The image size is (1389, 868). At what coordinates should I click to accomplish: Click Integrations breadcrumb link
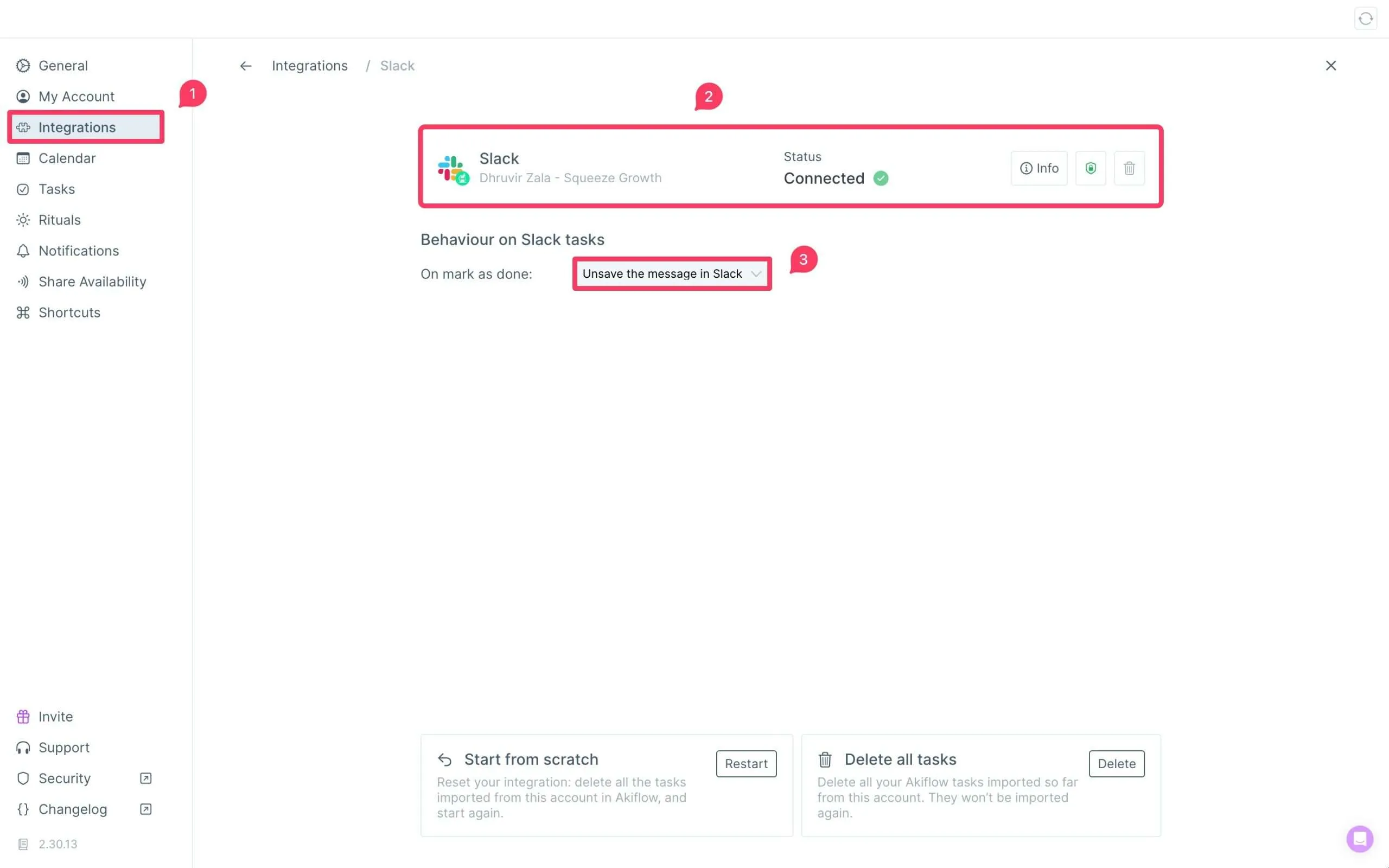coord(309,66)
